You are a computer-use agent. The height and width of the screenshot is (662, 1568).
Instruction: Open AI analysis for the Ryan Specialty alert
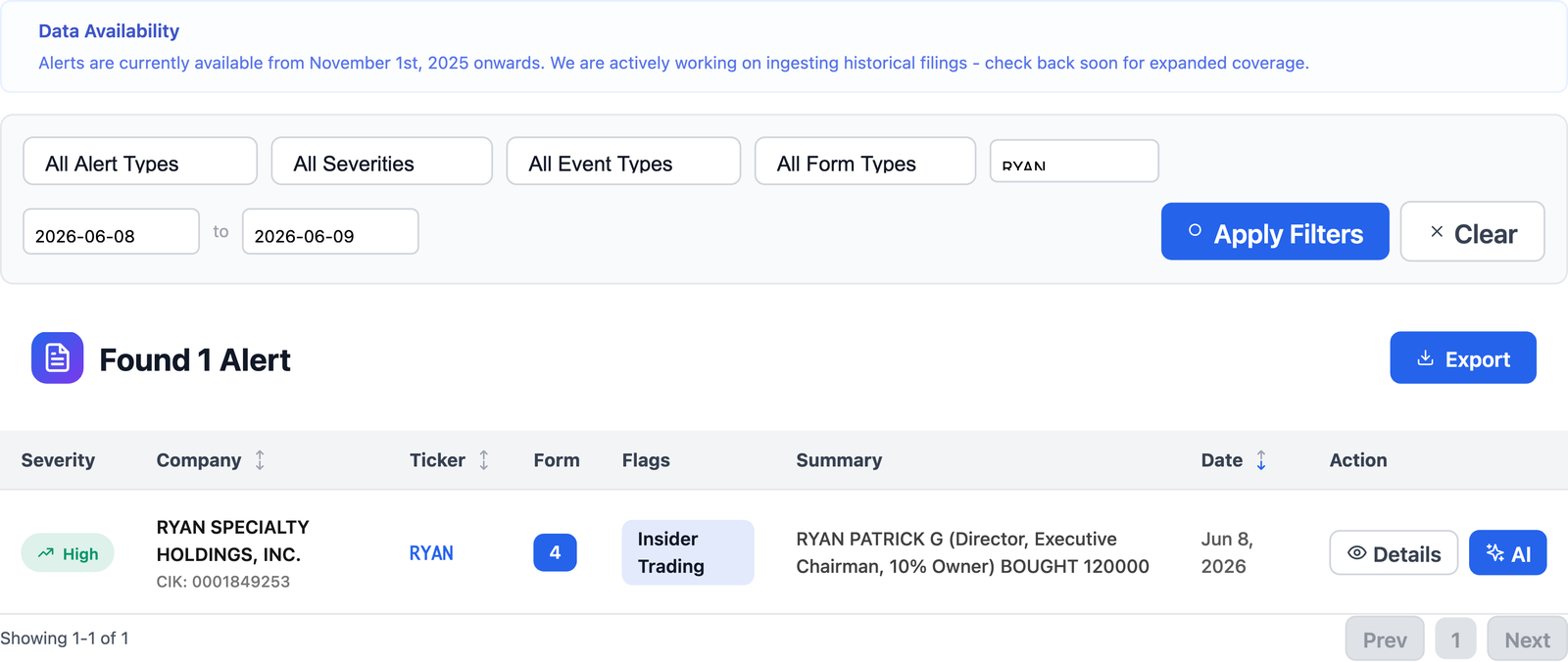pos(1507,553)
